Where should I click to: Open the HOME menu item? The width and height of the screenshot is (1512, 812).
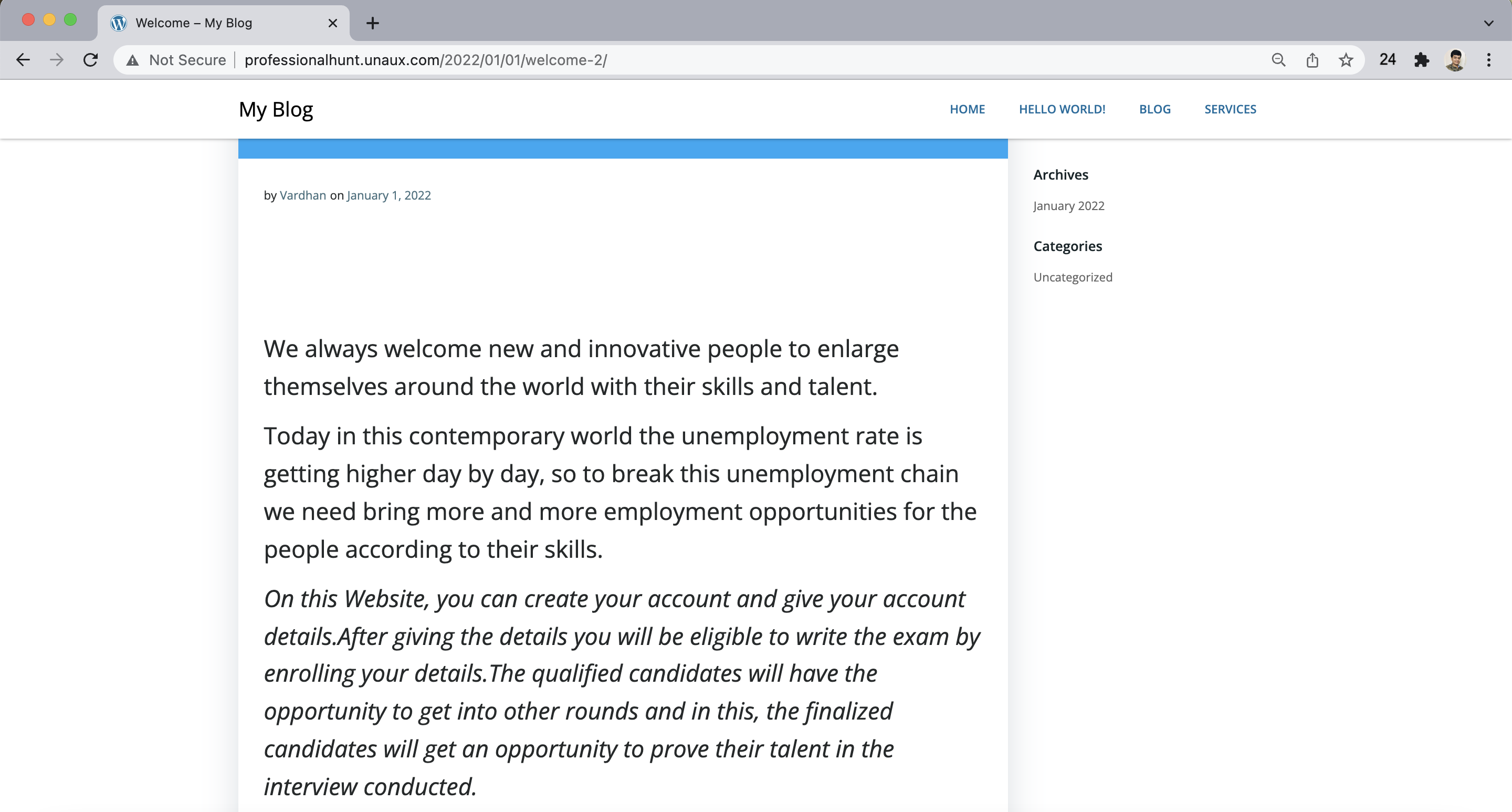point(967,109)
